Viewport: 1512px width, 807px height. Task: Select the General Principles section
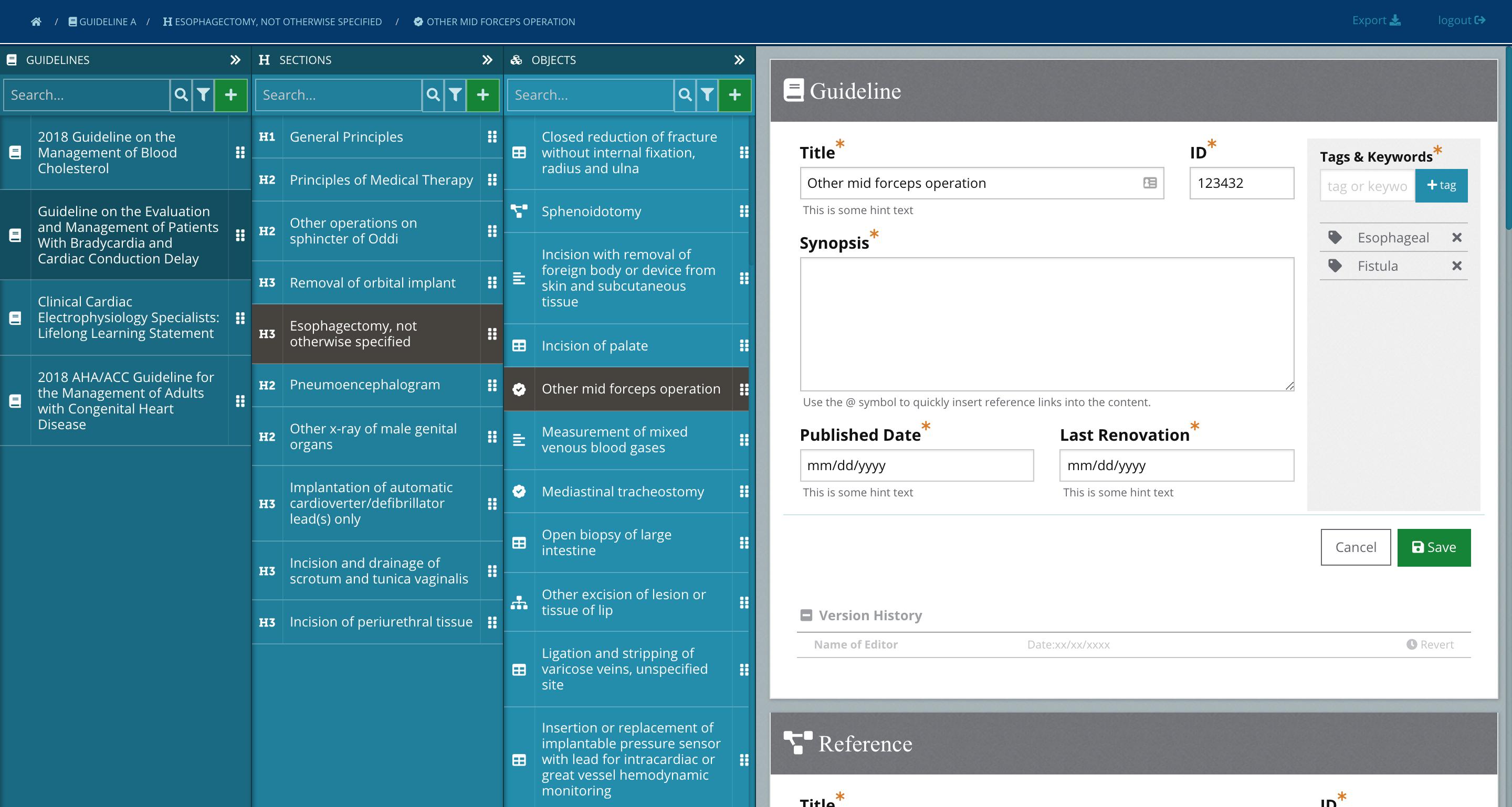(346, 136)
